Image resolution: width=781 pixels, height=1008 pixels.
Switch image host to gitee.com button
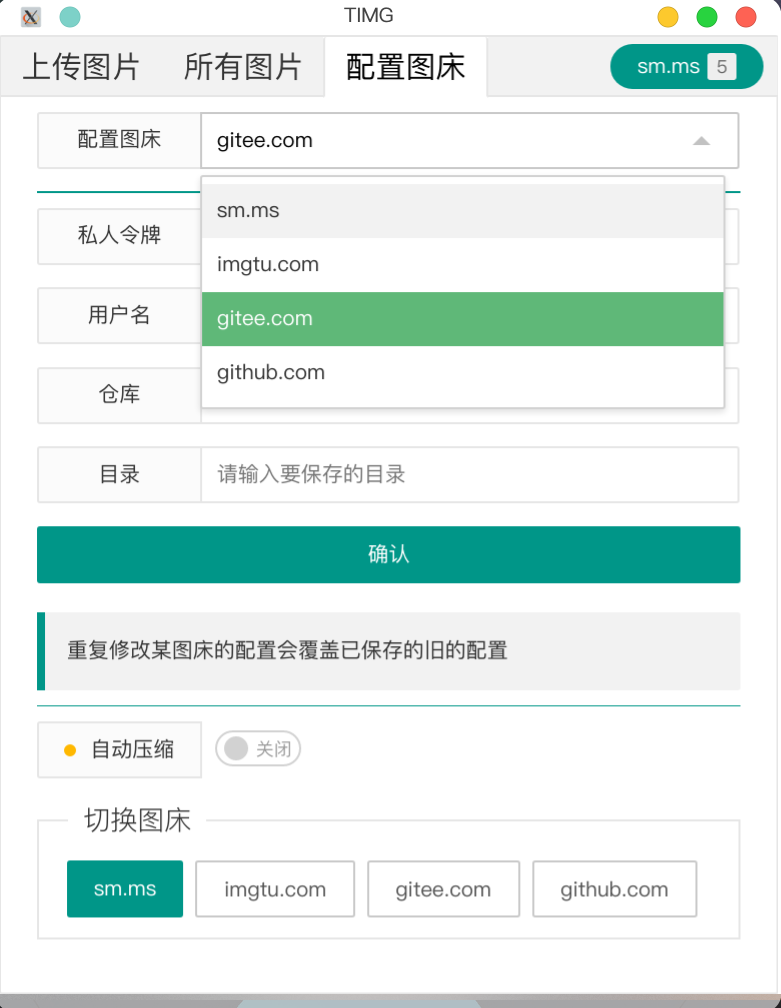pyautogui.click(x=444, y=889)
